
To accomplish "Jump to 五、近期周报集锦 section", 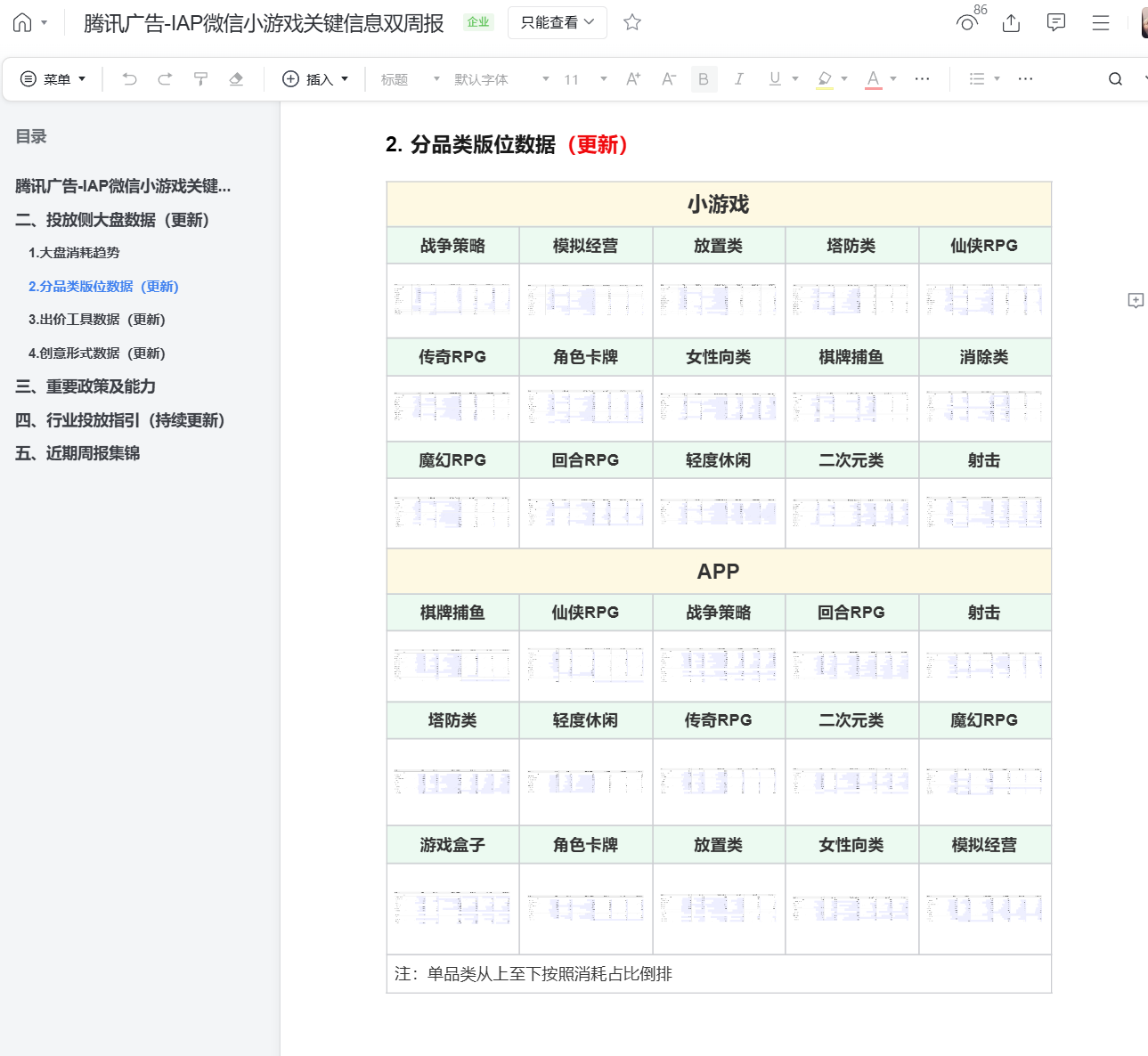I will point(77,453).
